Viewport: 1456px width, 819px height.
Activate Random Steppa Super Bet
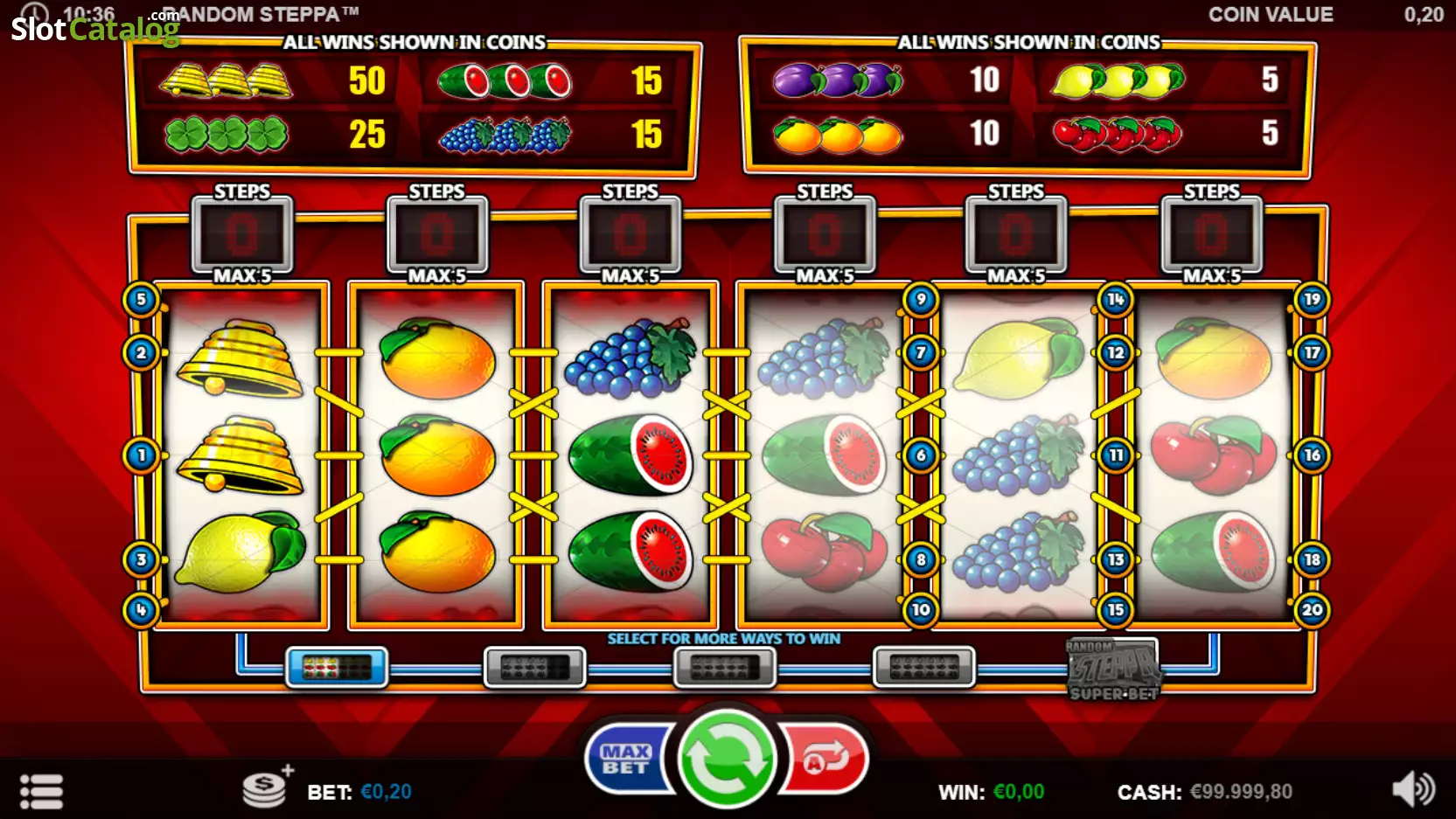pos(1114,670)
